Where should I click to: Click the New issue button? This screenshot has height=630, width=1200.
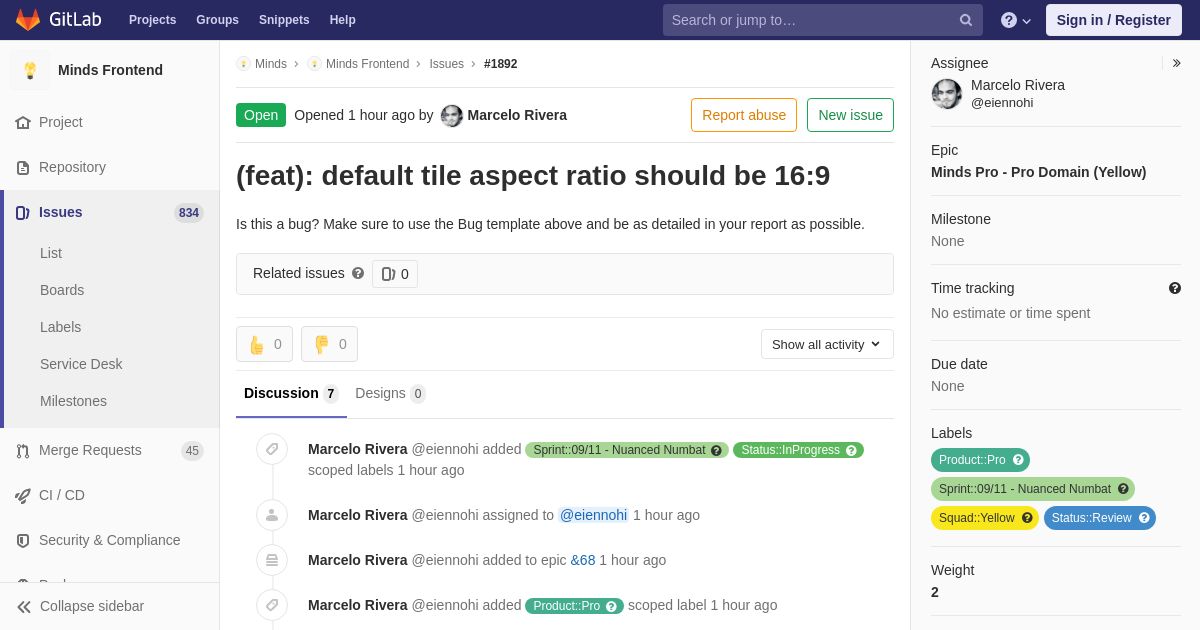pyautogui.click(x=850, y=115)
